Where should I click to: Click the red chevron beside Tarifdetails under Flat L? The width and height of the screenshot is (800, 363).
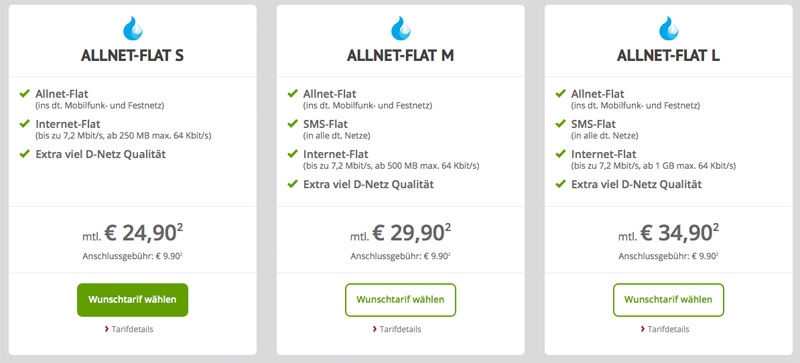pos(642,329)
